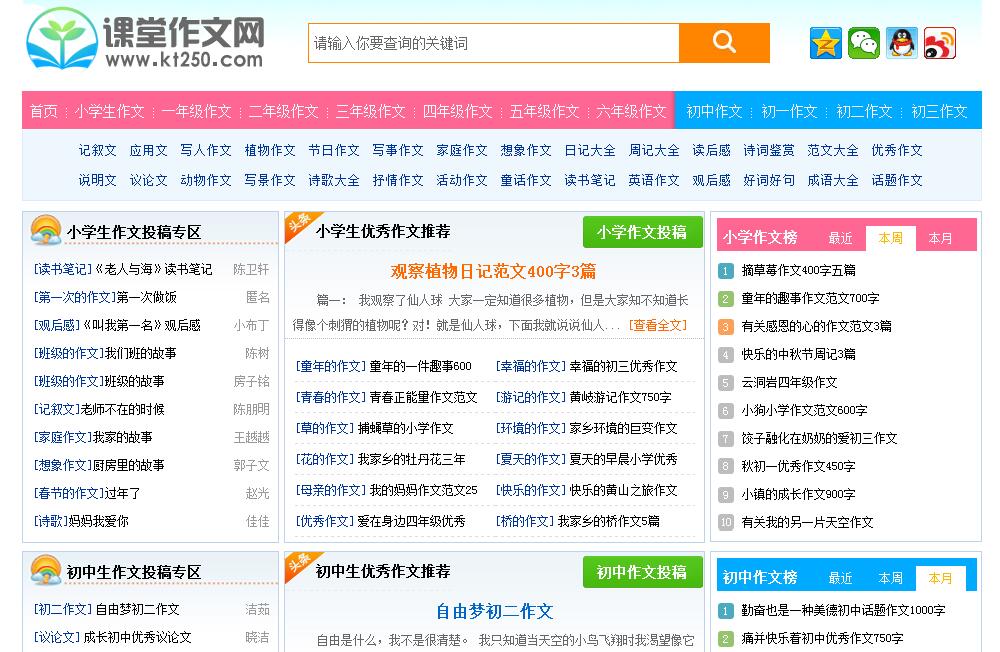Click the 日记大全 category link

(x=590, y=150)
